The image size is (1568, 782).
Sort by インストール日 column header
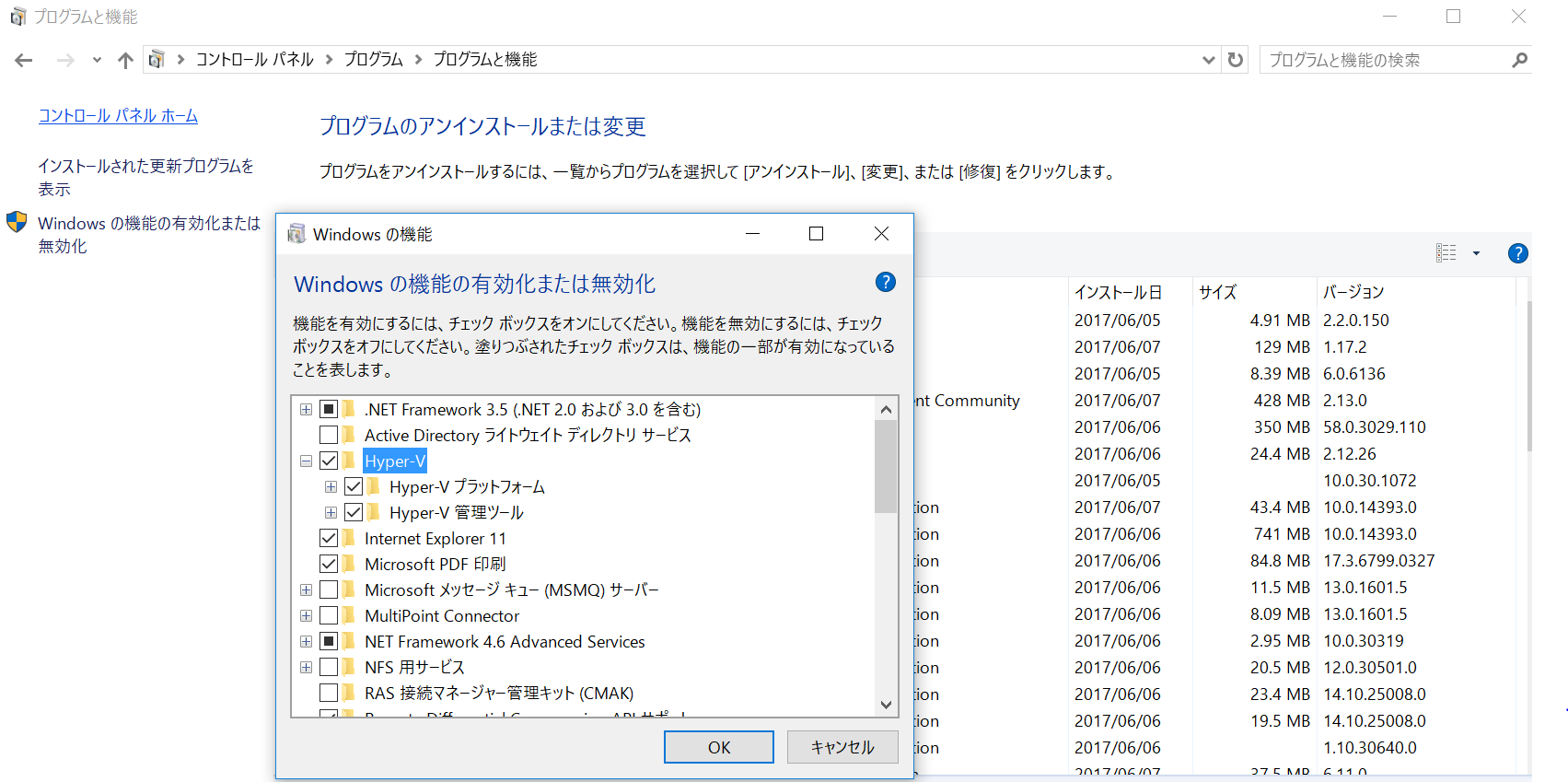[x=1130, y=292]
